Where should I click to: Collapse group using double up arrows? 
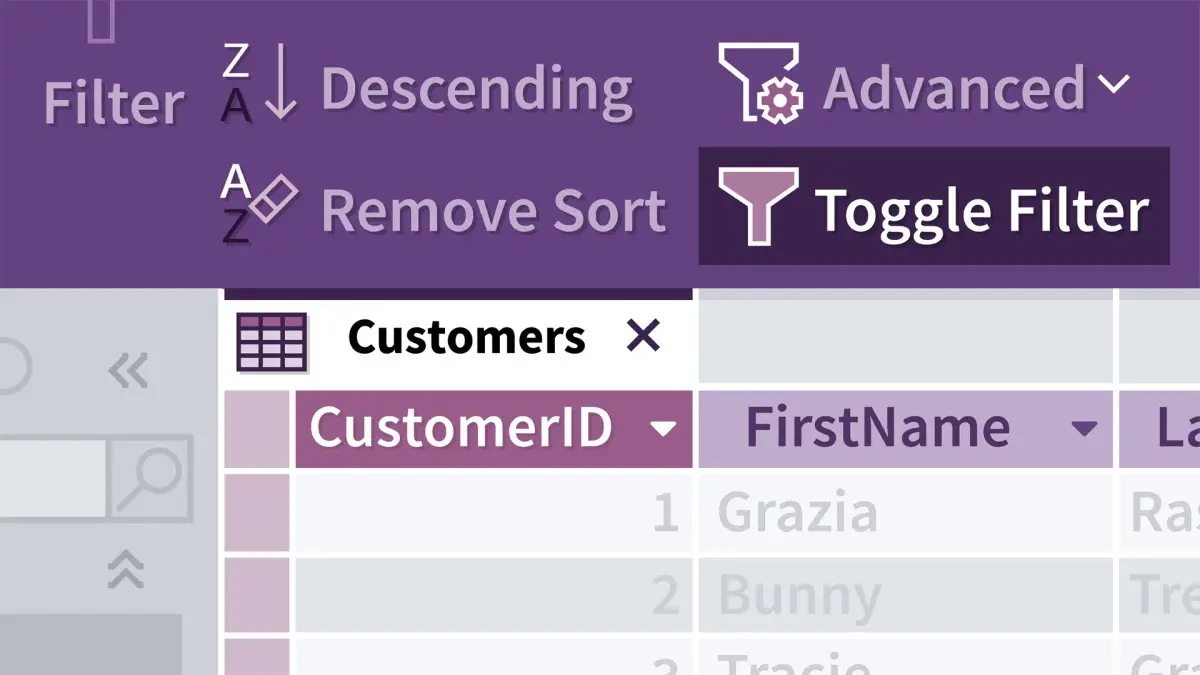pos(126,570)
